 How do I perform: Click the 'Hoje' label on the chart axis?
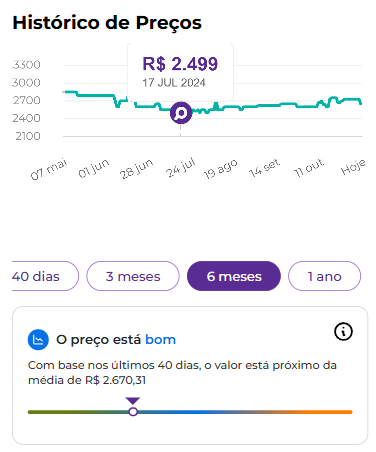pos(353,167)
